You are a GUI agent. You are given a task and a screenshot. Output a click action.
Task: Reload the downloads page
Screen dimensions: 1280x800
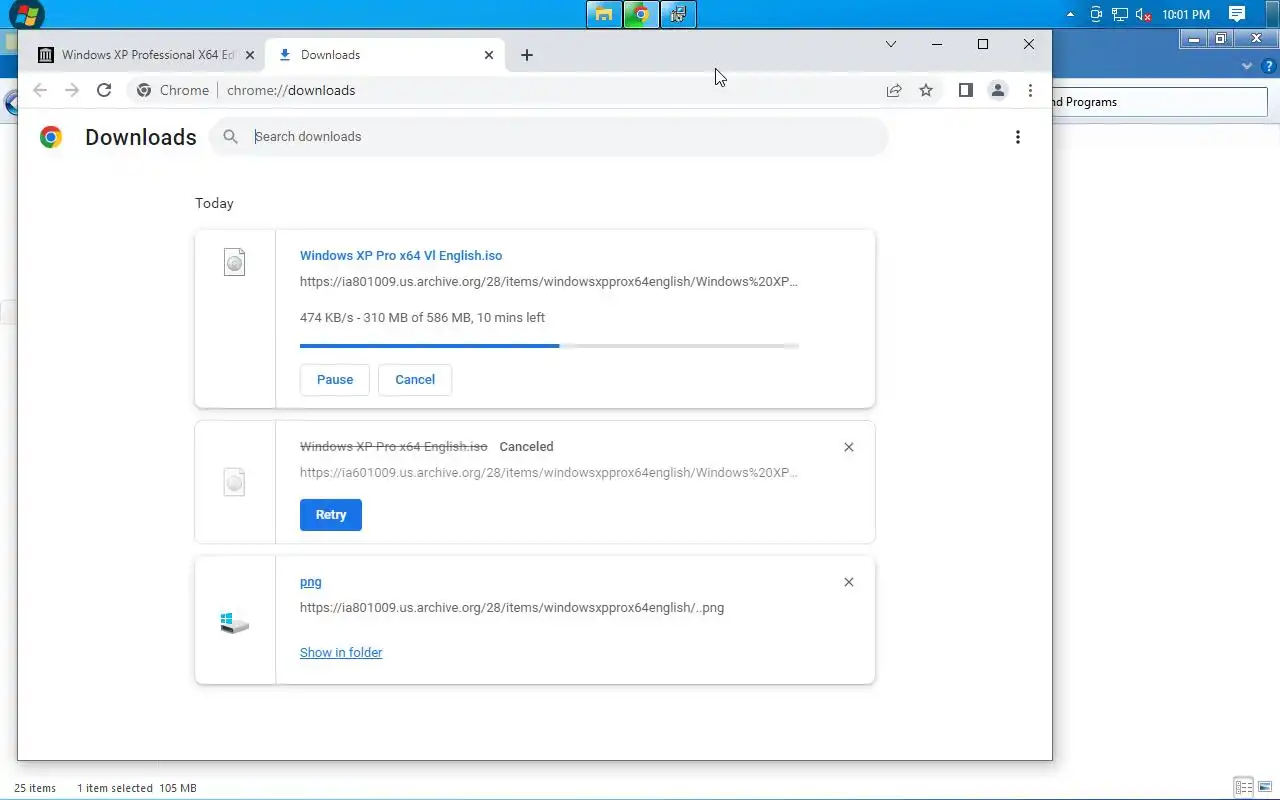click(x=104, y=90)
